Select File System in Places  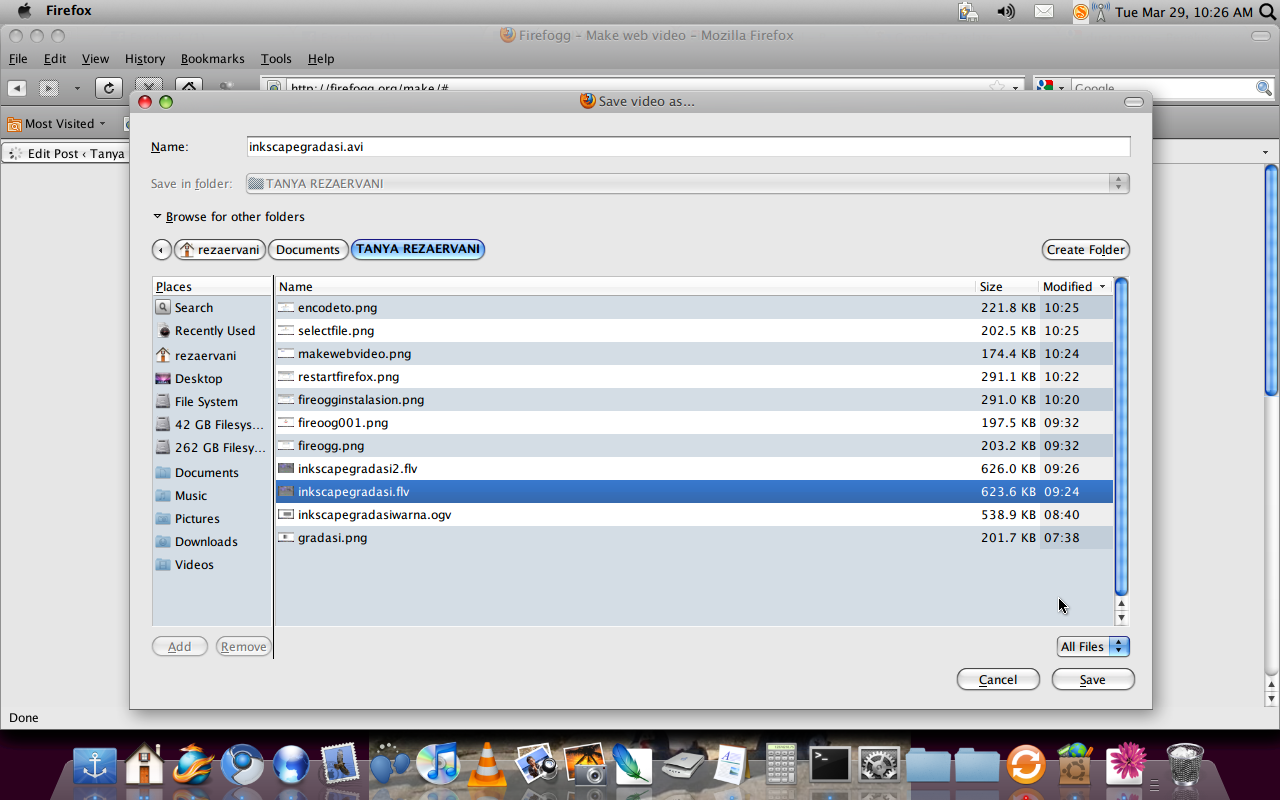coord(212,402)
